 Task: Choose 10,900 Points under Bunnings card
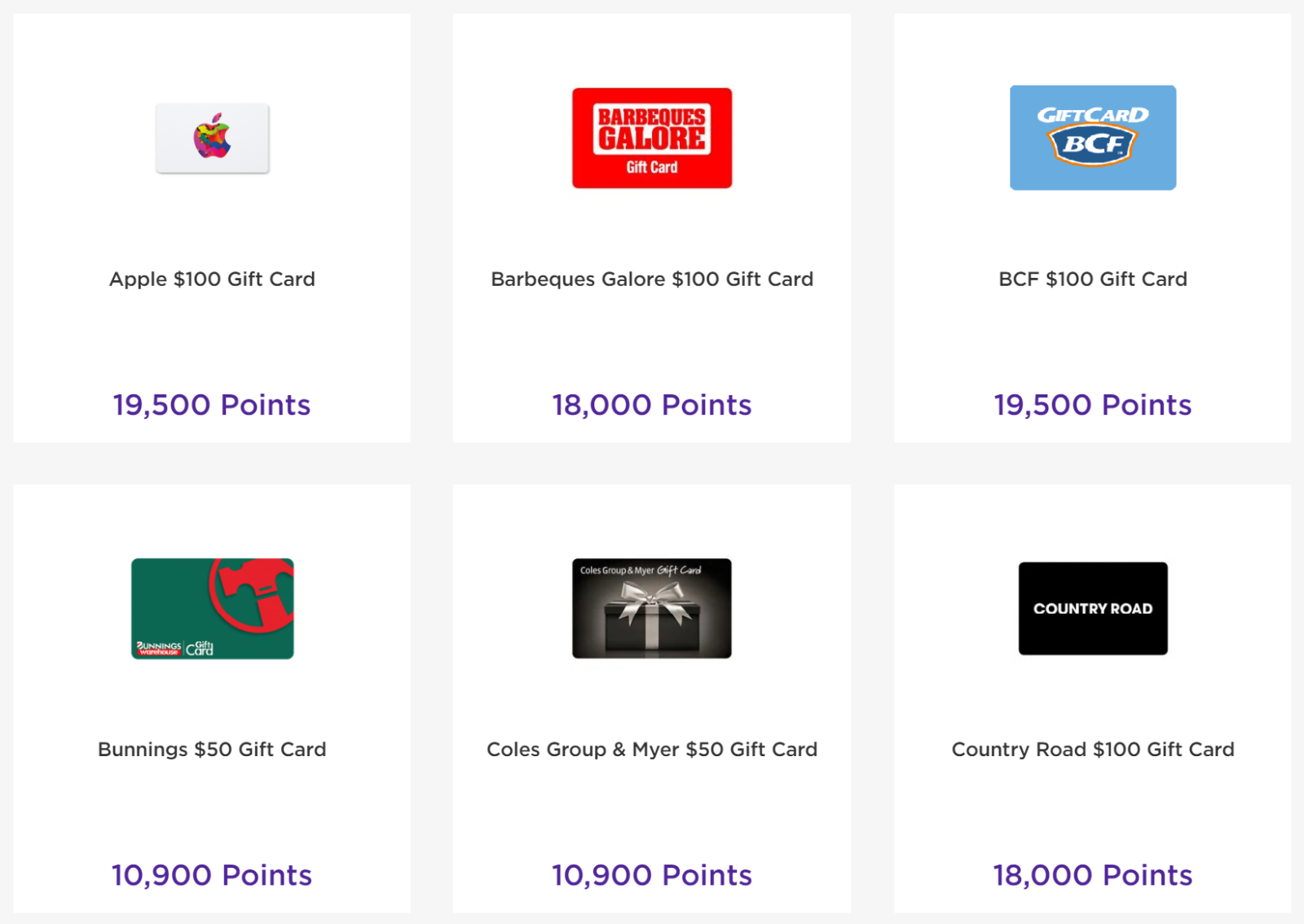point(212,875)
